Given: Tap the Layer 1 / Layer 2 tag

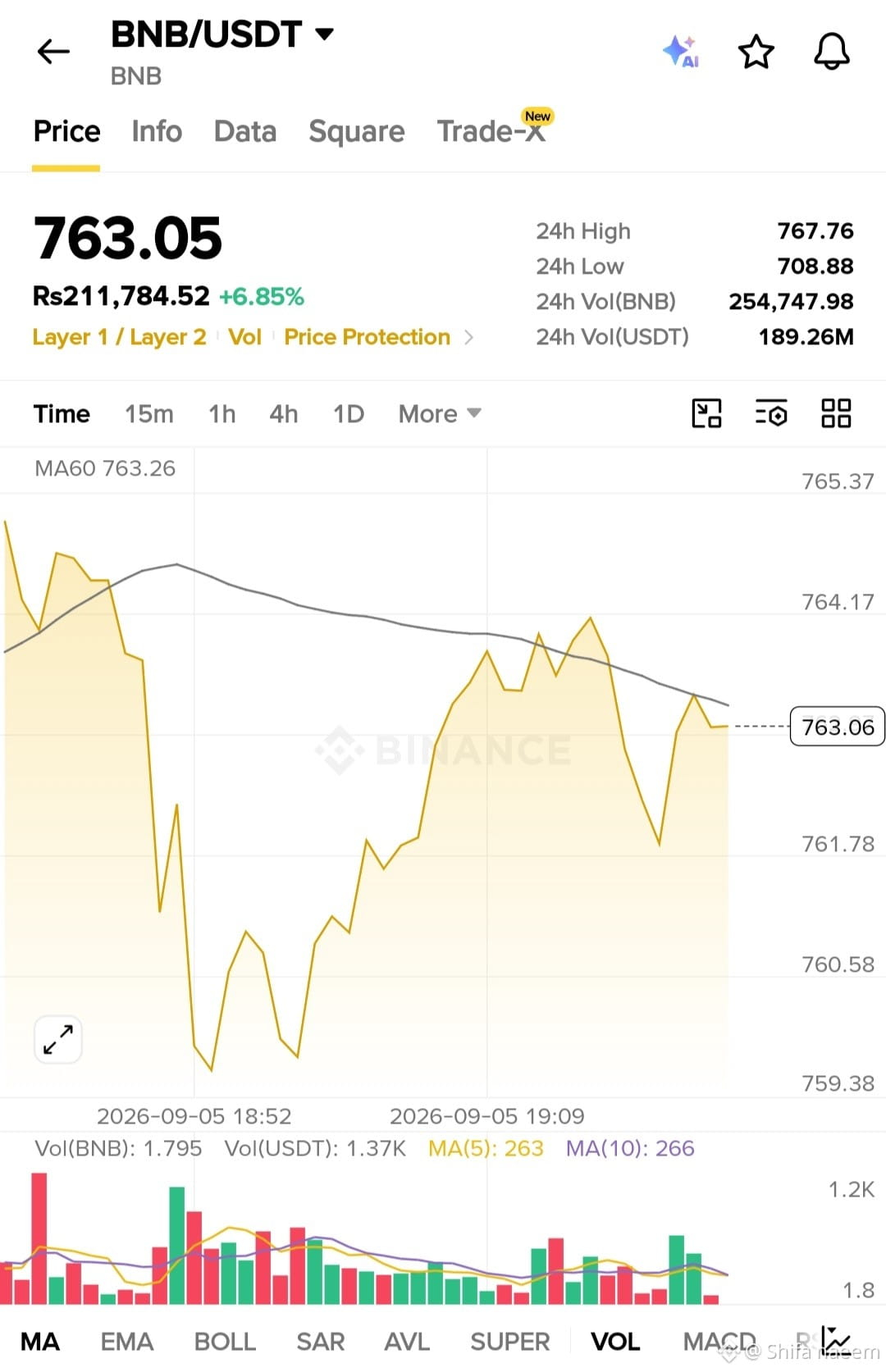Looking at the screenshot, I should [x=119, y=337].
